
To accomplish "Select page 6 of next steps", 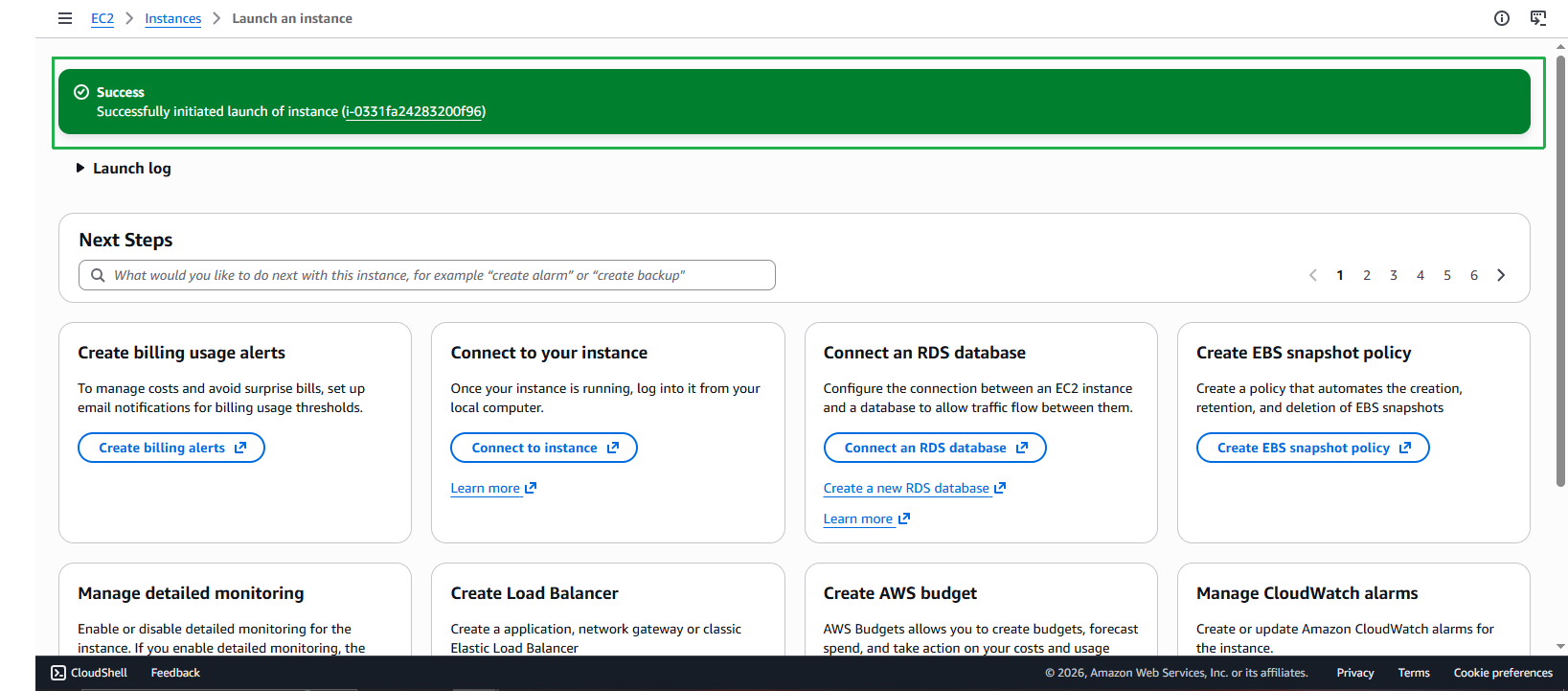I will pos(1474,275).
